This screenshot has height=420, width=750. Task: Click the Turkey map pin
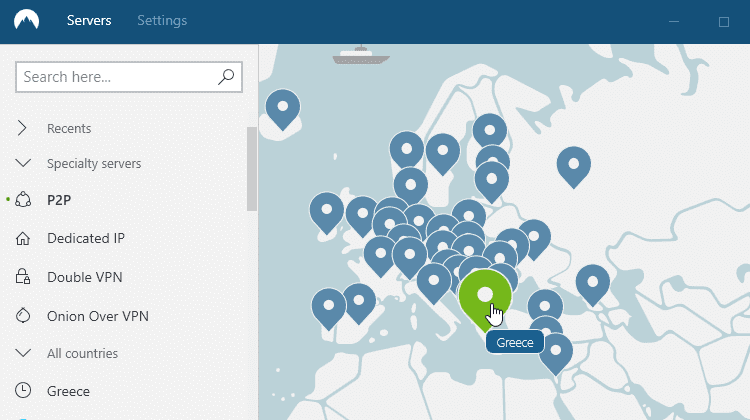click(x=545, y=306)
